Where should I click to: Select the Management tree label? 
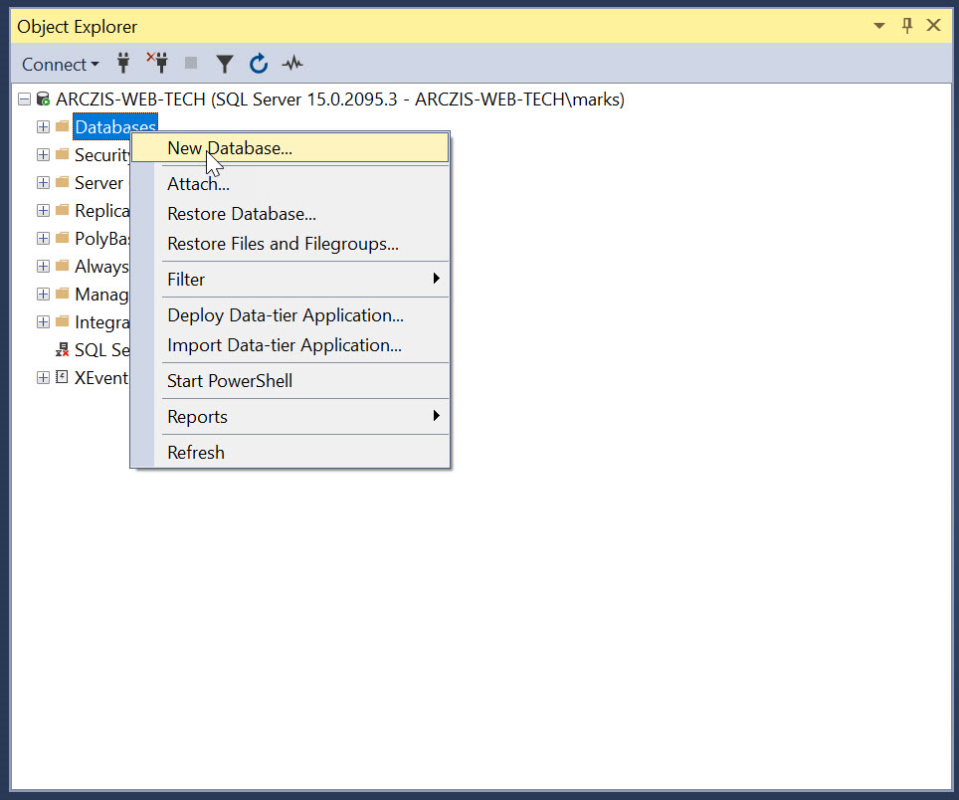click(102, 295)
